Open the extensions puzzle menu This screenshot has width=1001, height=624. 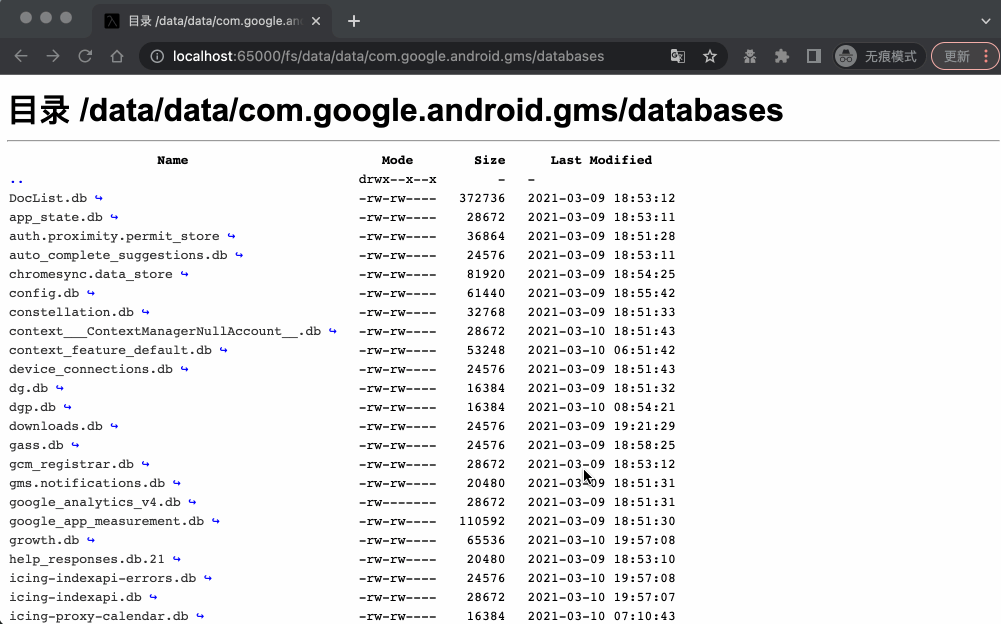pos(781,56)
